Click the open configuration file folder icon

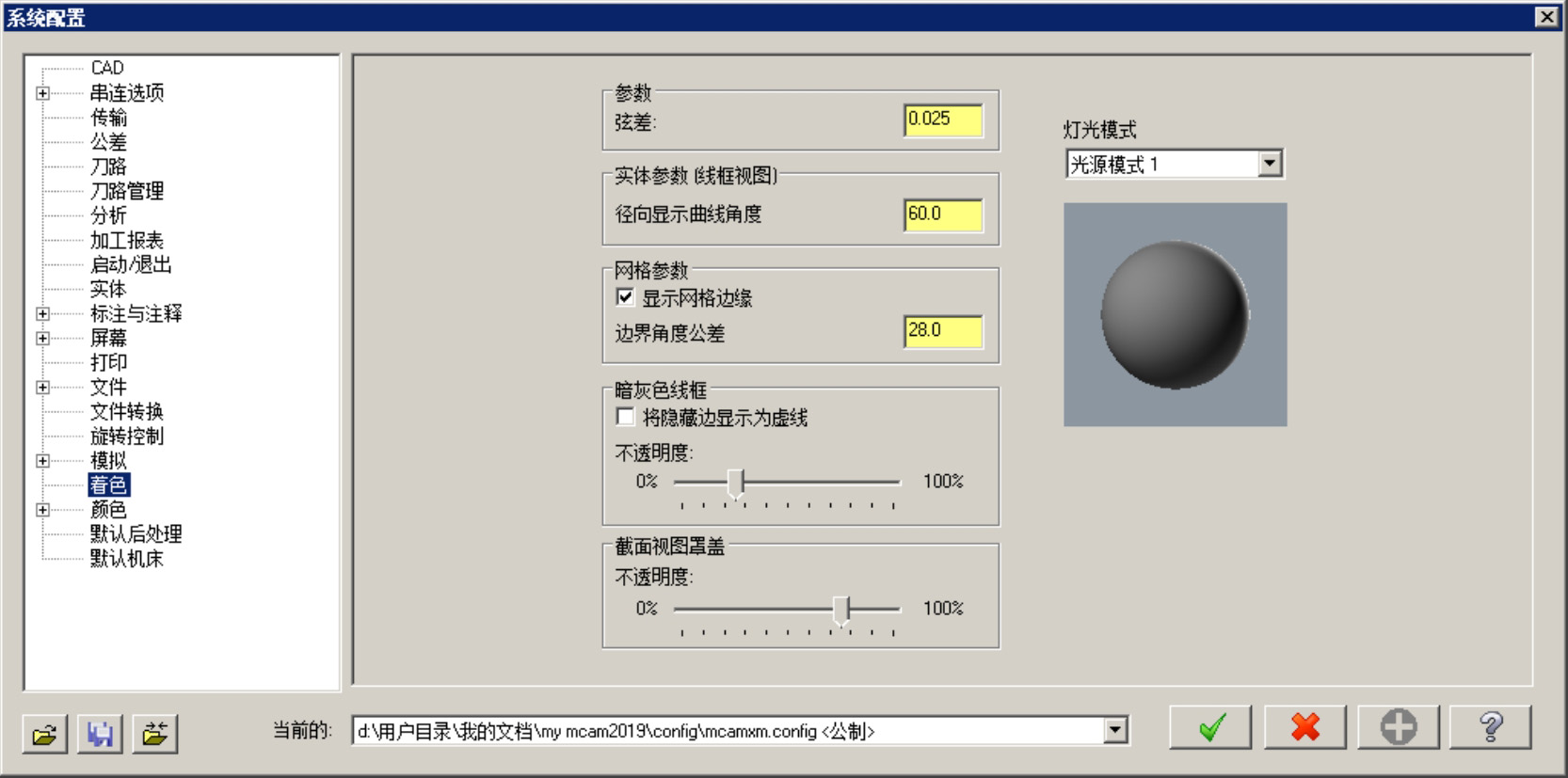(44, 733)
